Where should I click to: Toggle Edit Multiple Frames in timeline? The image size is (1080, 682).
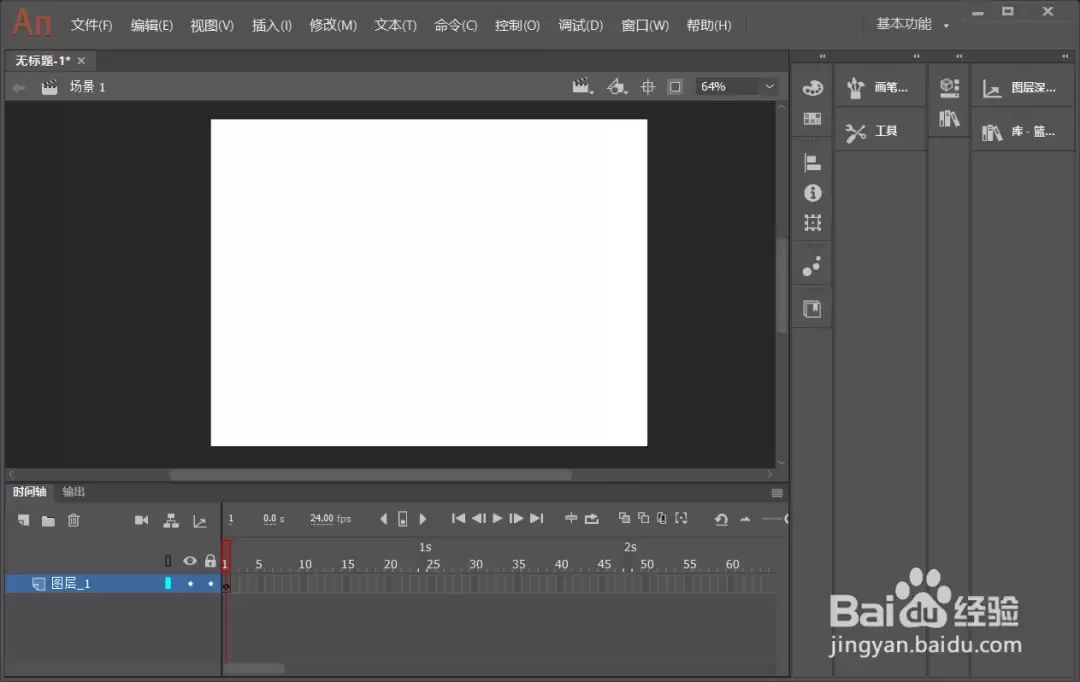662,518
